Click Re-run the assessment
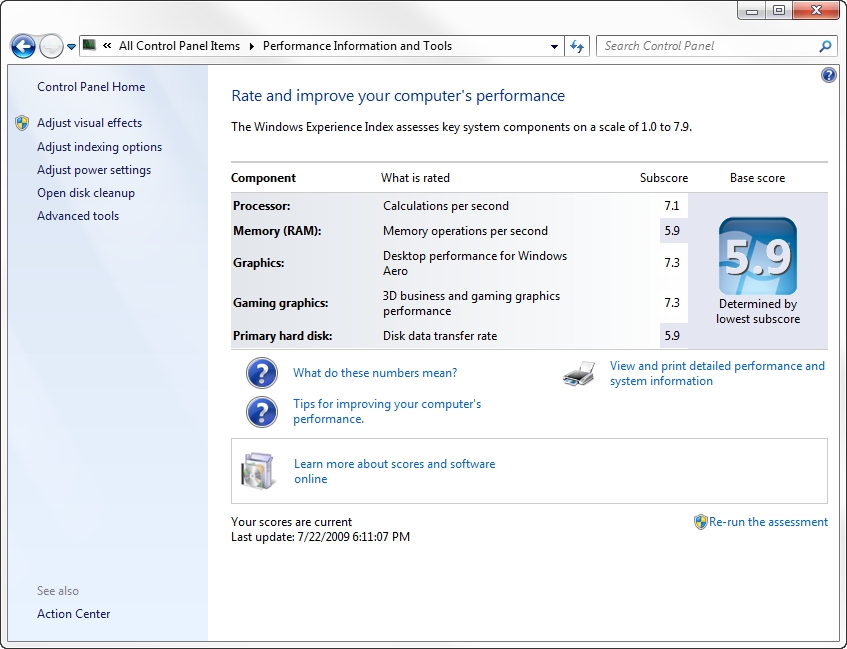Screen dimensions: 847x649 (768, 522)
